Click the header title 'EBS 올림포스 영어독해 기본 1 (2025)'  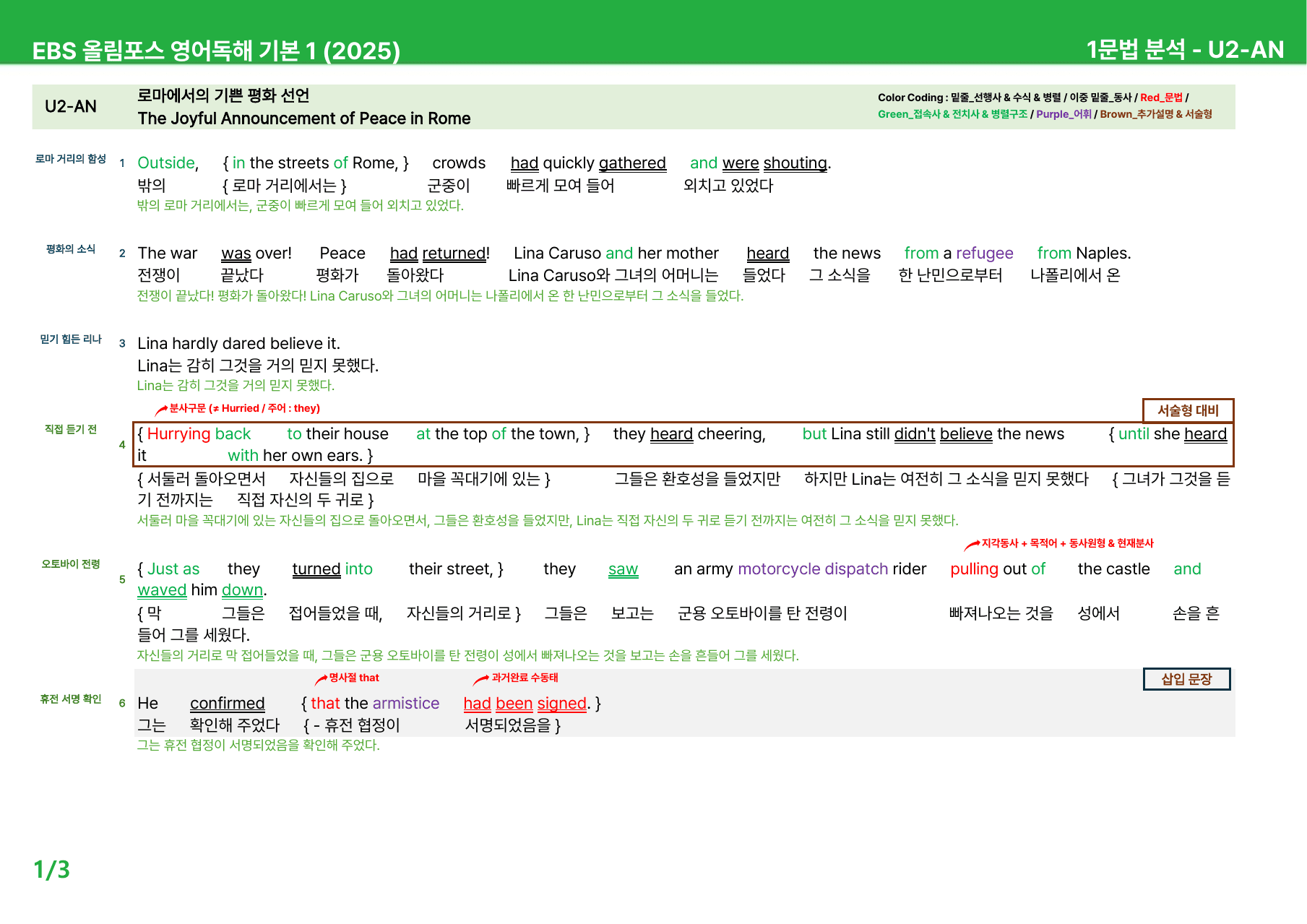[x=216, y=51]
